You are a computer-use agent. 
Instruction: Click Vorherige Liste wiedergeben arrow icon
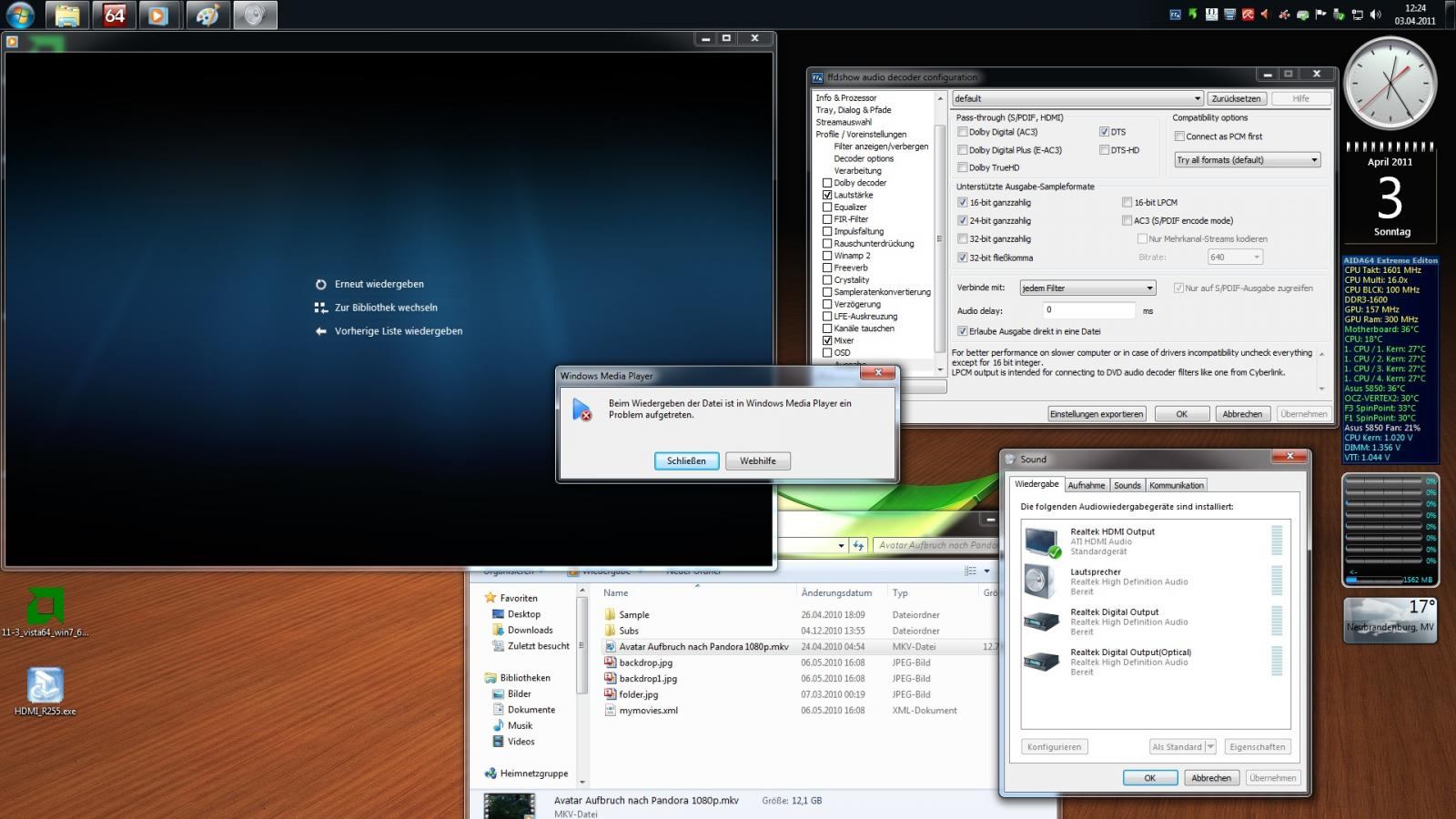[x=320, y=331]
